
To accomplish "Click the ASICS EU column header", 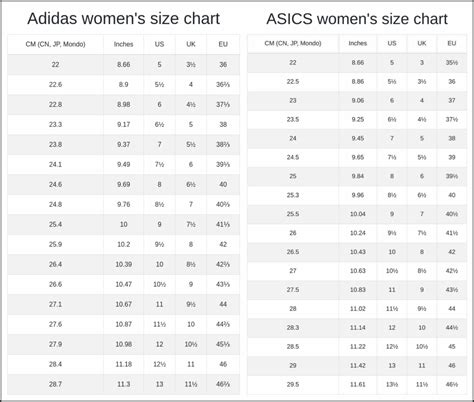I will [x=452, y=43].
